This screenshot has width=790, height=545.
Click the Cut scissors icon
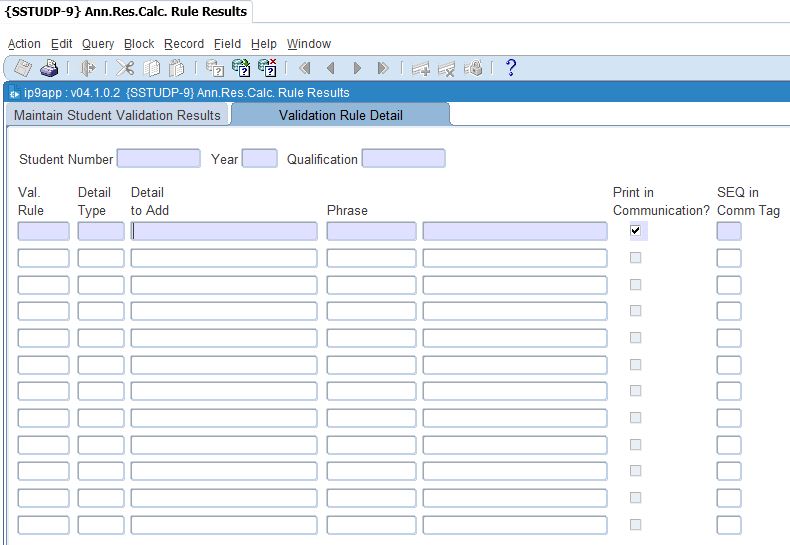point(125,68)
